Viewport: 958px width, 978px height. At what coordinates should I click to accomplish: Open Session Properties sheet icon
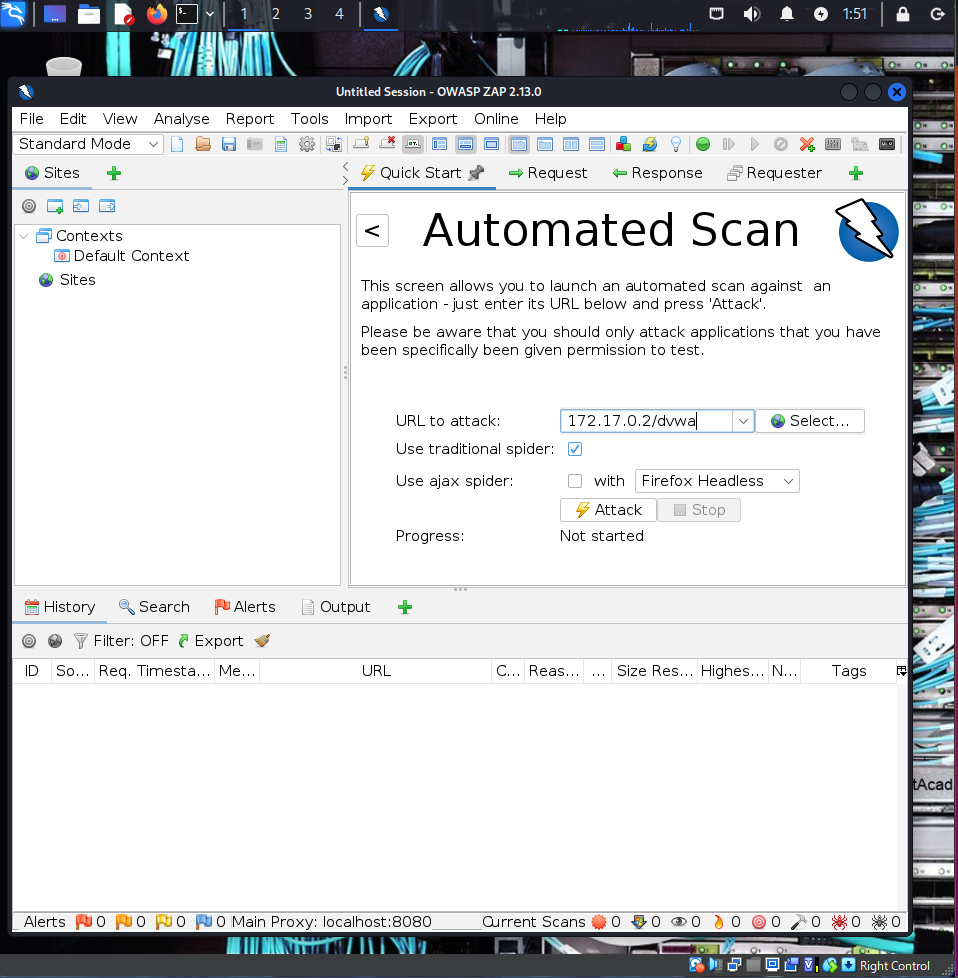point(281,145)
